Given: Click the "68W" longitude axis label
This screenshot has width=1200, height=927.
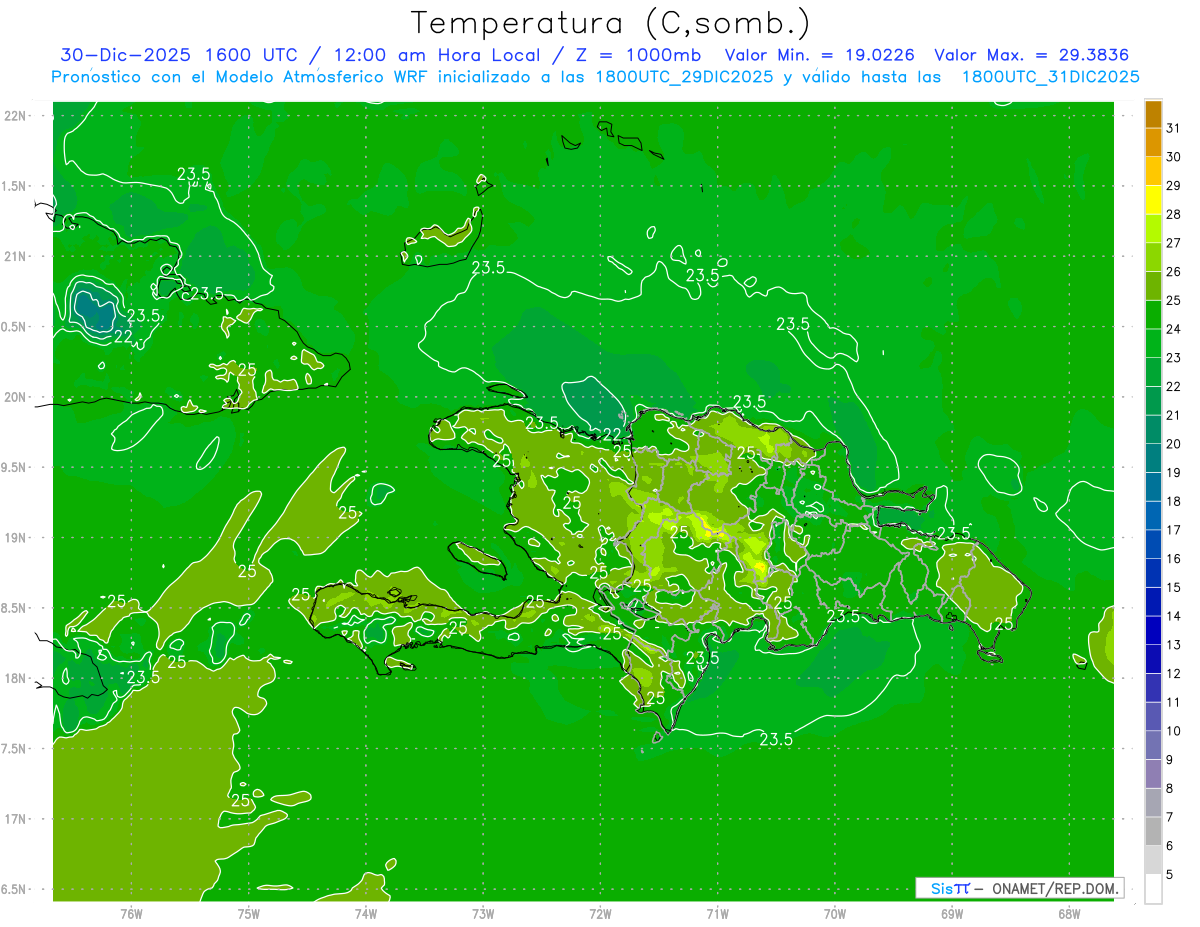Looking at the screenshot, I should pyautogui.click(x=1068, y=914).
